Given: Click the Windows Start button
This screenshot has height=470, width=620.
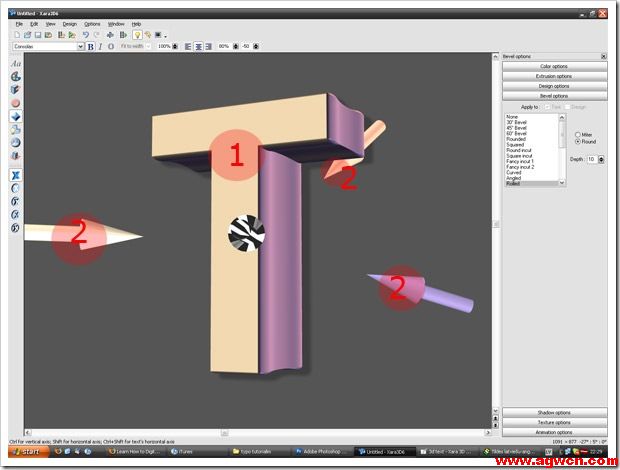Looking at the screenshot, I should click(25, 451).
